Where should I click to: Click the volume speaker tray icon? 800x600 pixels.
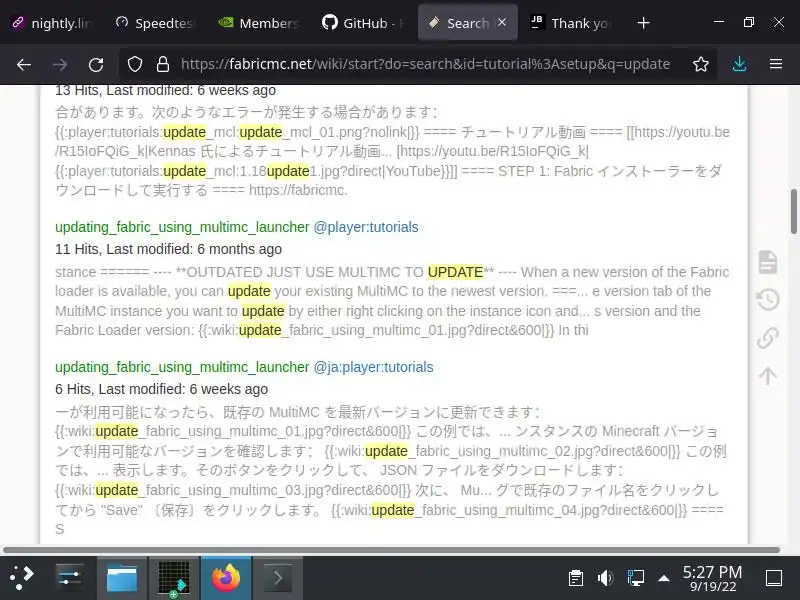click(605, 578)
